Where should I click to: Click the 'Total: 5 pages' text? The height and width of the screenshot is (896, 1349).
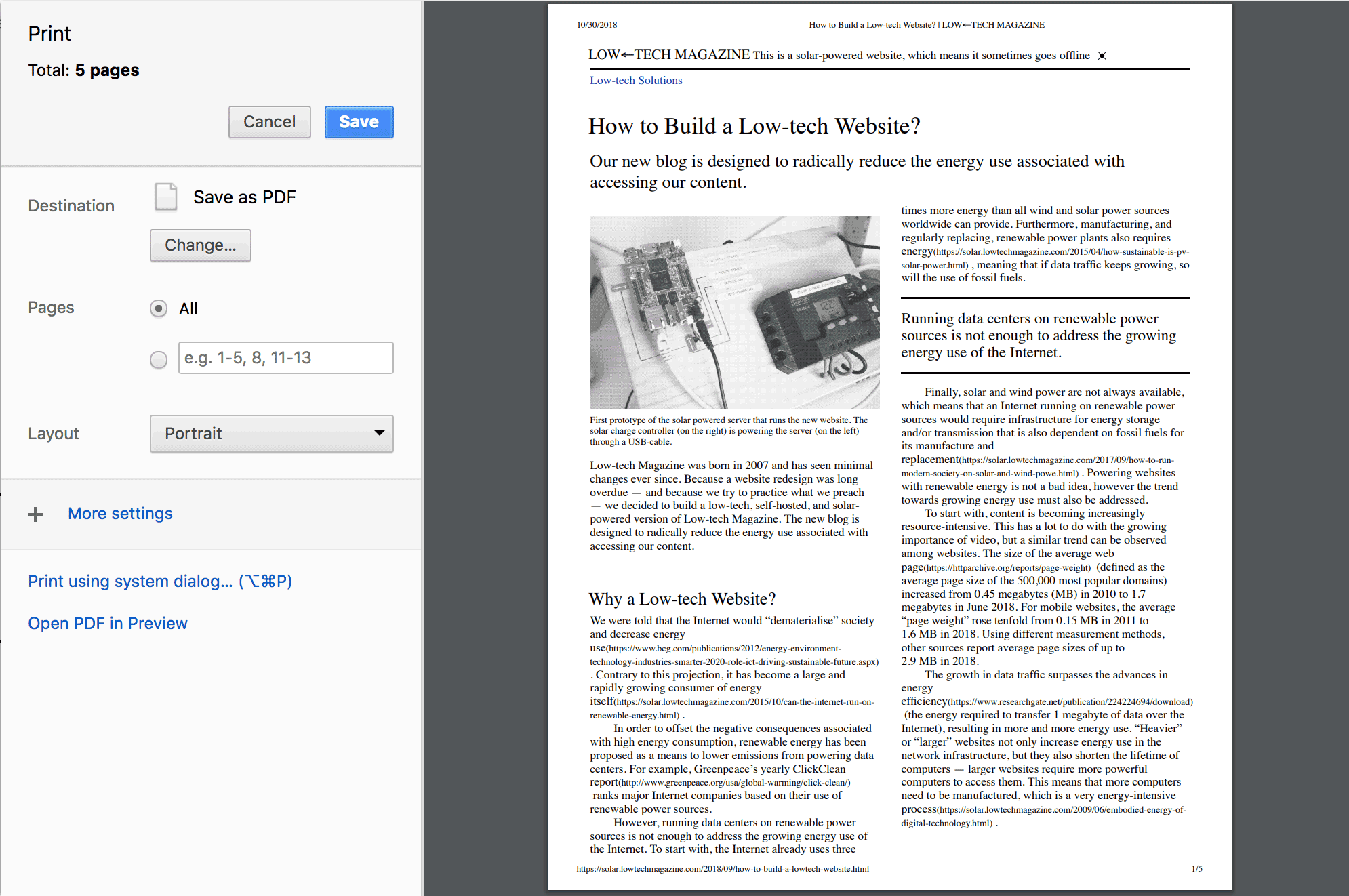(x=83, y=70)
